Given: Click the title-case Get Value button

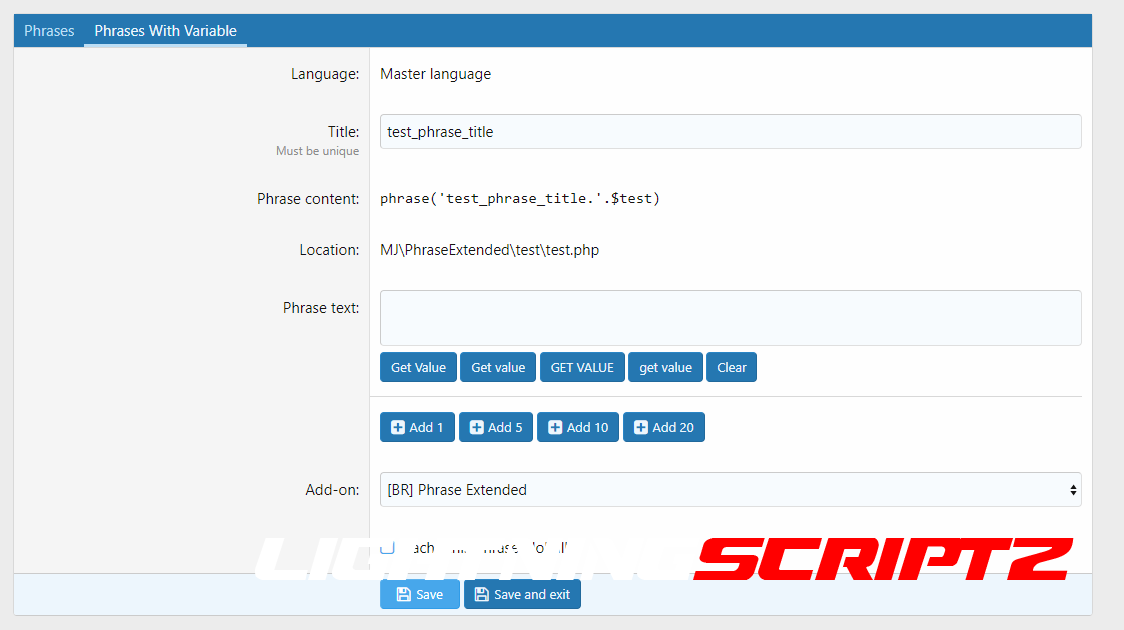Looking at the screenshot, I should [x=418, y=368].
